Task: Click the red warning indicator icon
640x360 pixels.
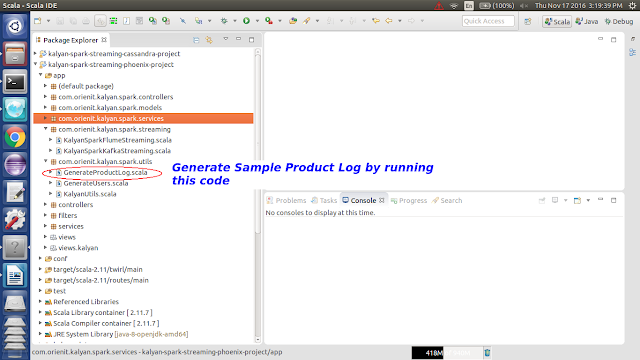Action: [439, 5]
